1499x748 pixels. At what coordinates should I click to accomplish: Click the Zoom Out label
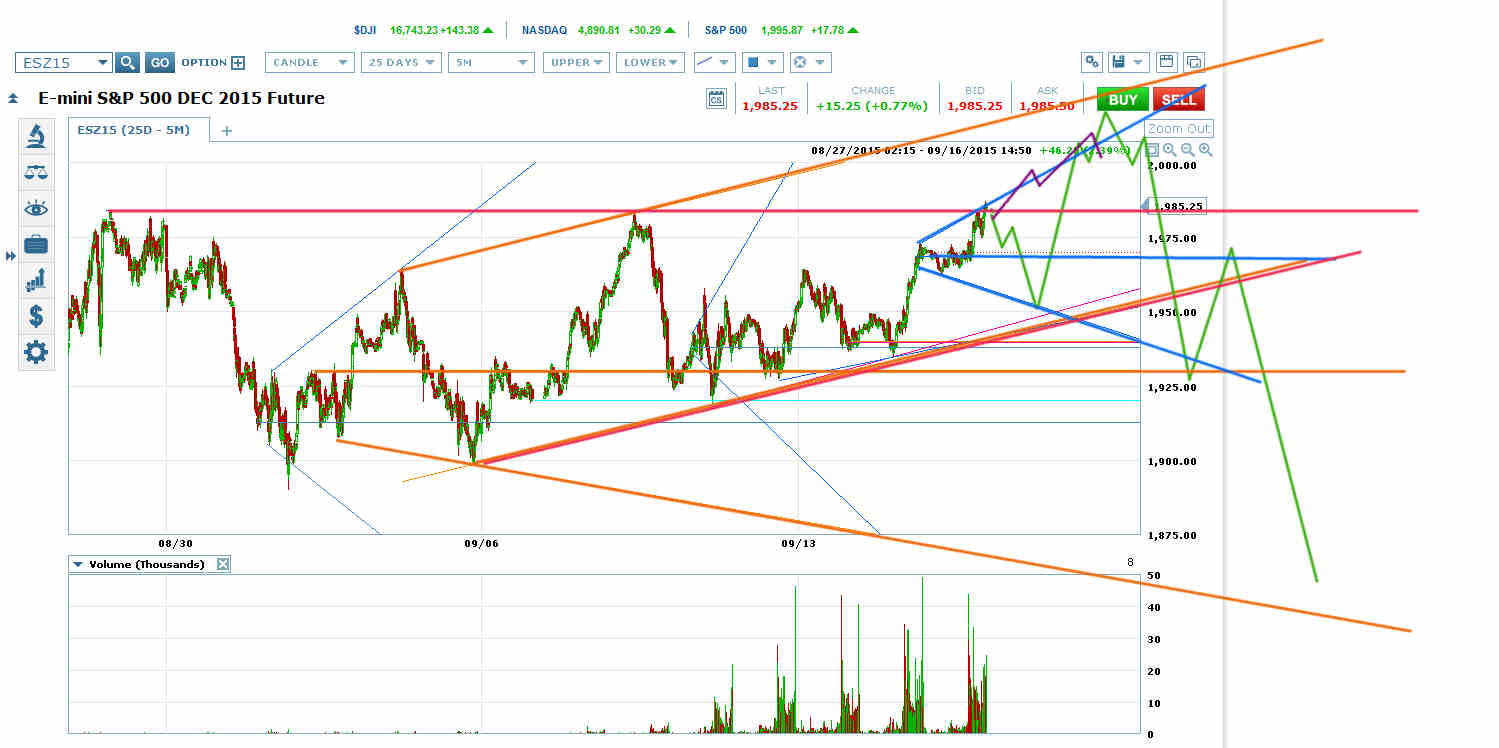coord(1179,128)
